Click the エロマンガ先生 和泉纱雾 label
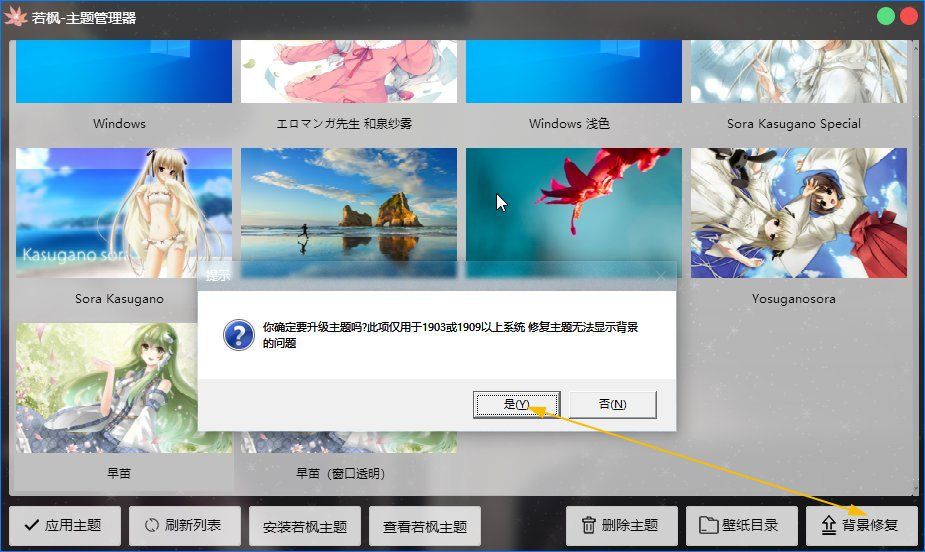This screenshot has width=925, height=552. pos(344,124)
